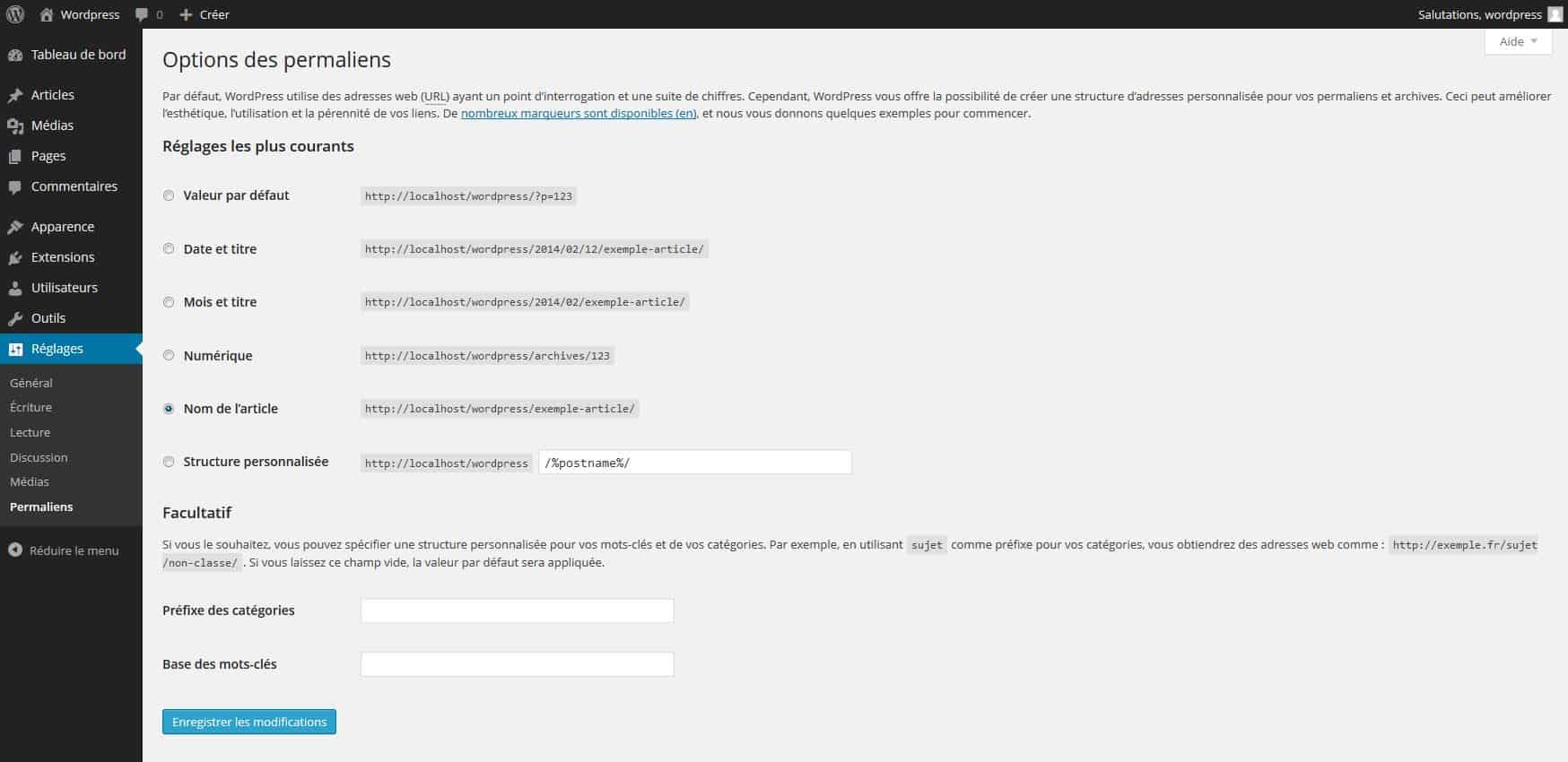Open the nombreux marqueurs sont disponibles link

579,114
